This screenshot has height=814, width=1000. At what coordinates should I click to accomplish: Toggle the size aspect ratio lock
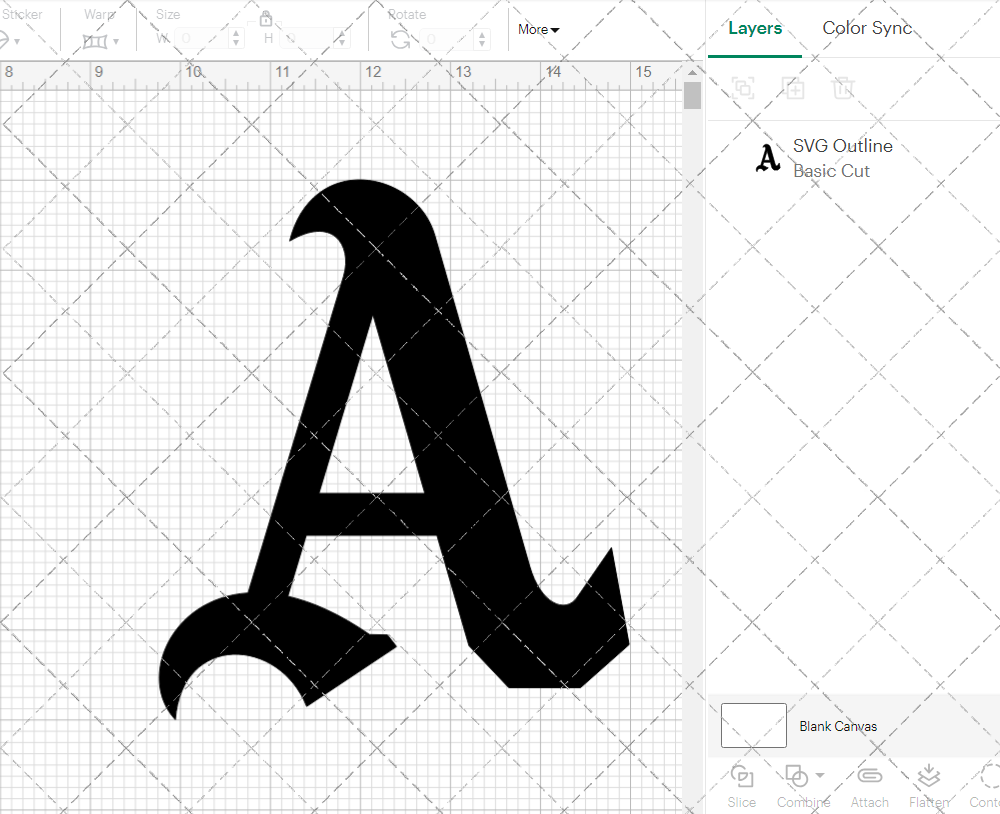[x=266, y=19]
